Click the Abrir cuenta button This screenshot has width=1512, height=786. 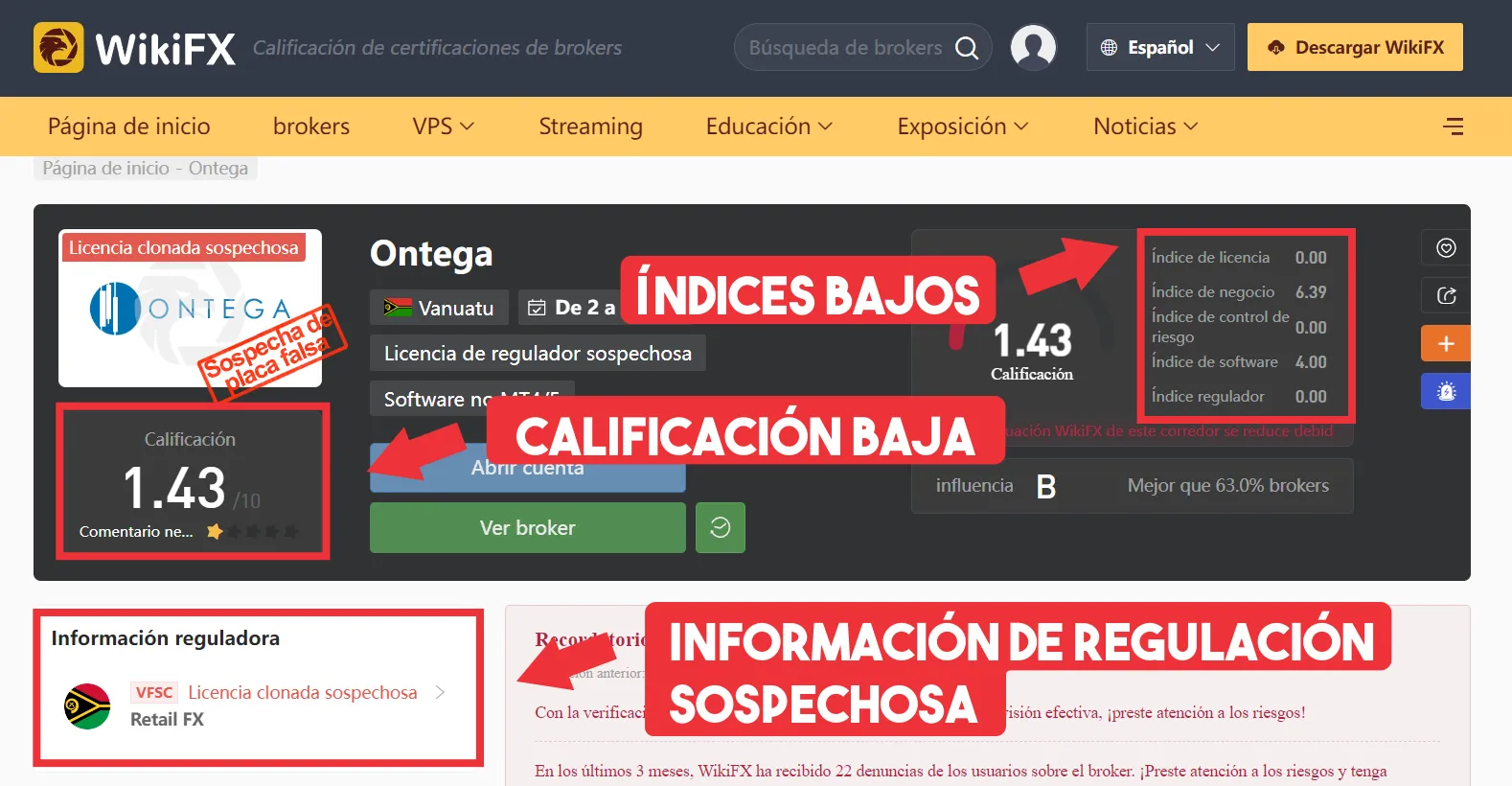[x=528, y=468]
